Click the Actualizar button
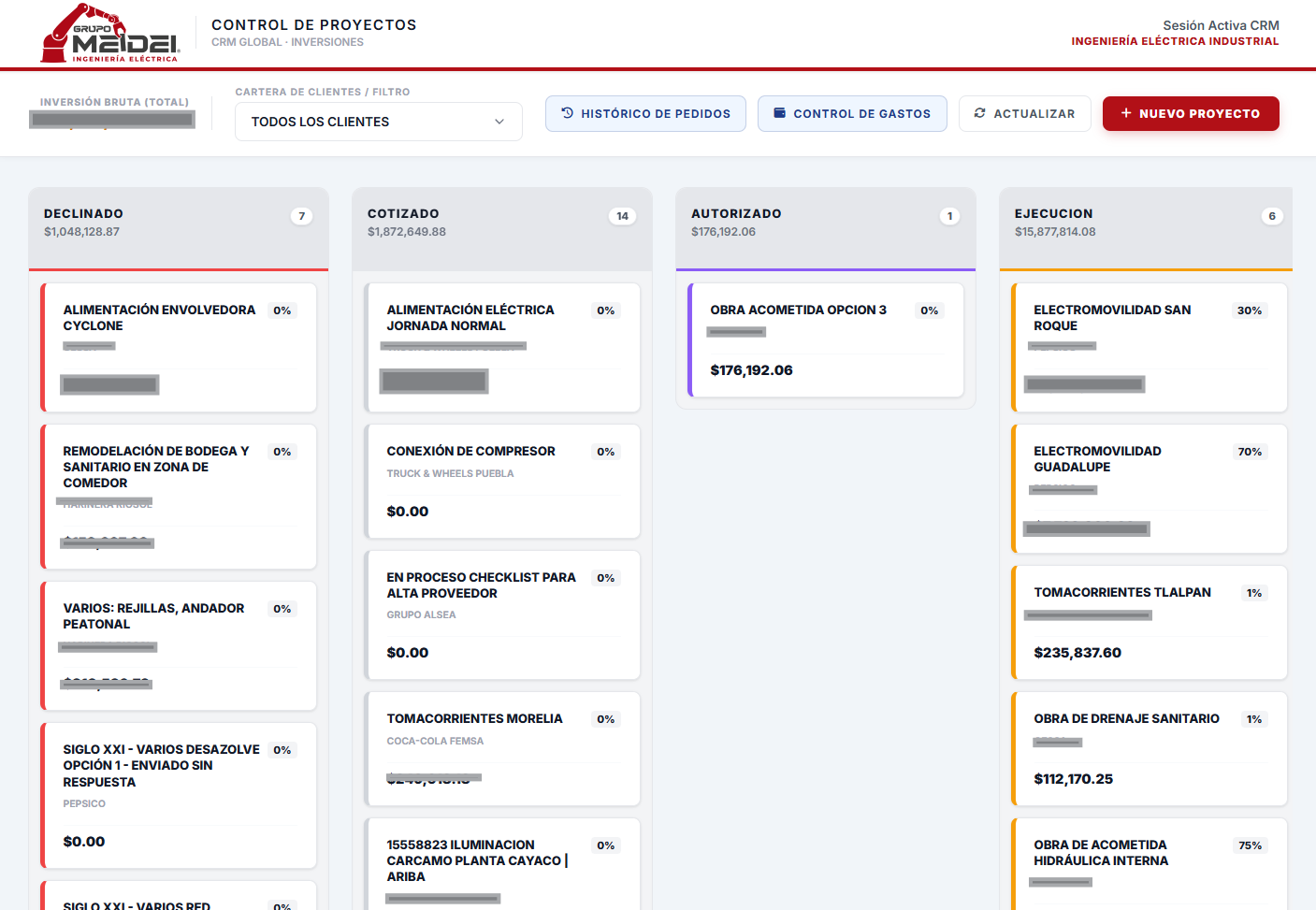The image size is (1316, 910). [1024, 113]
